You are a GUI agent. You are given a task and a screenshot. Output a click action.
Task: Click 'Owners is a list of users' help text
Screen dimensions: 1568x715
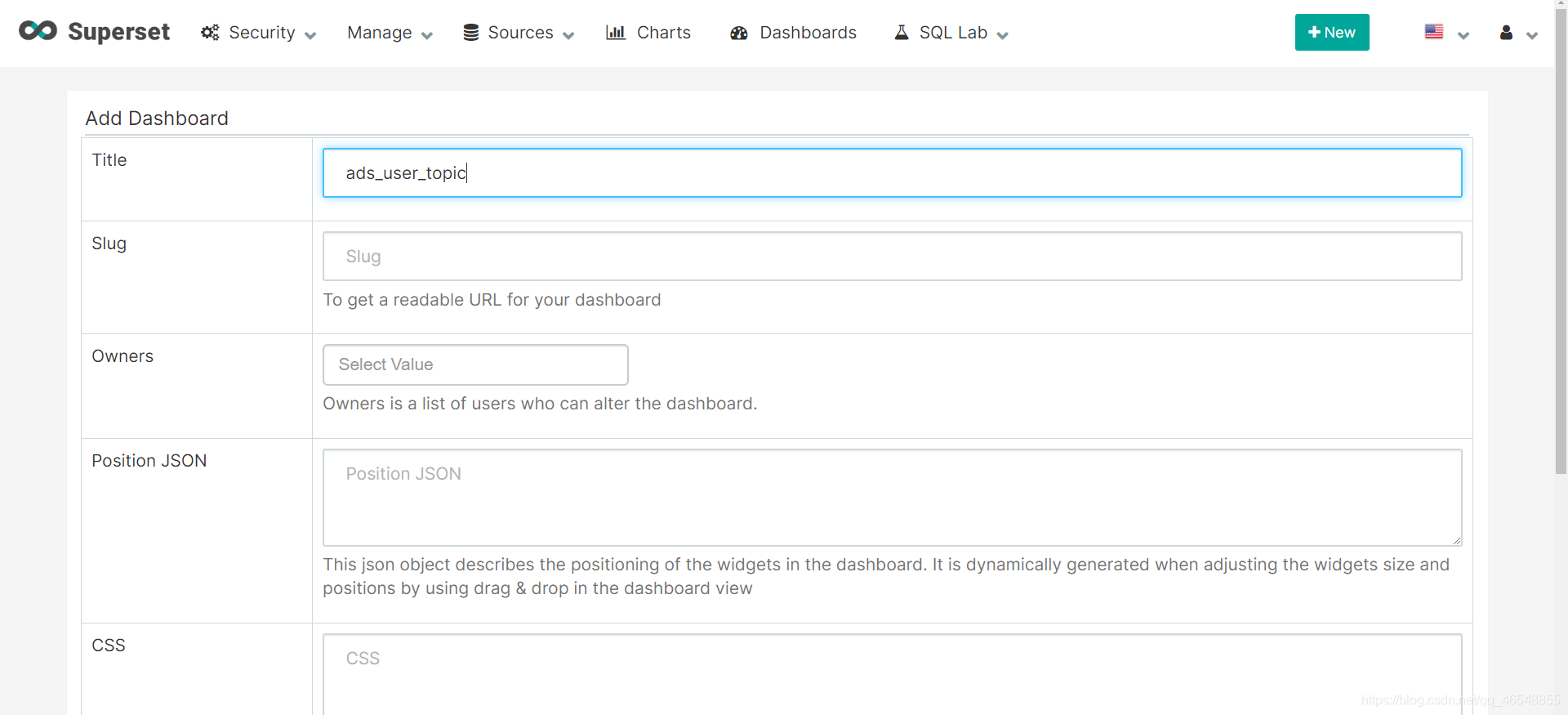pyautogui.click(x=540, y=404)
